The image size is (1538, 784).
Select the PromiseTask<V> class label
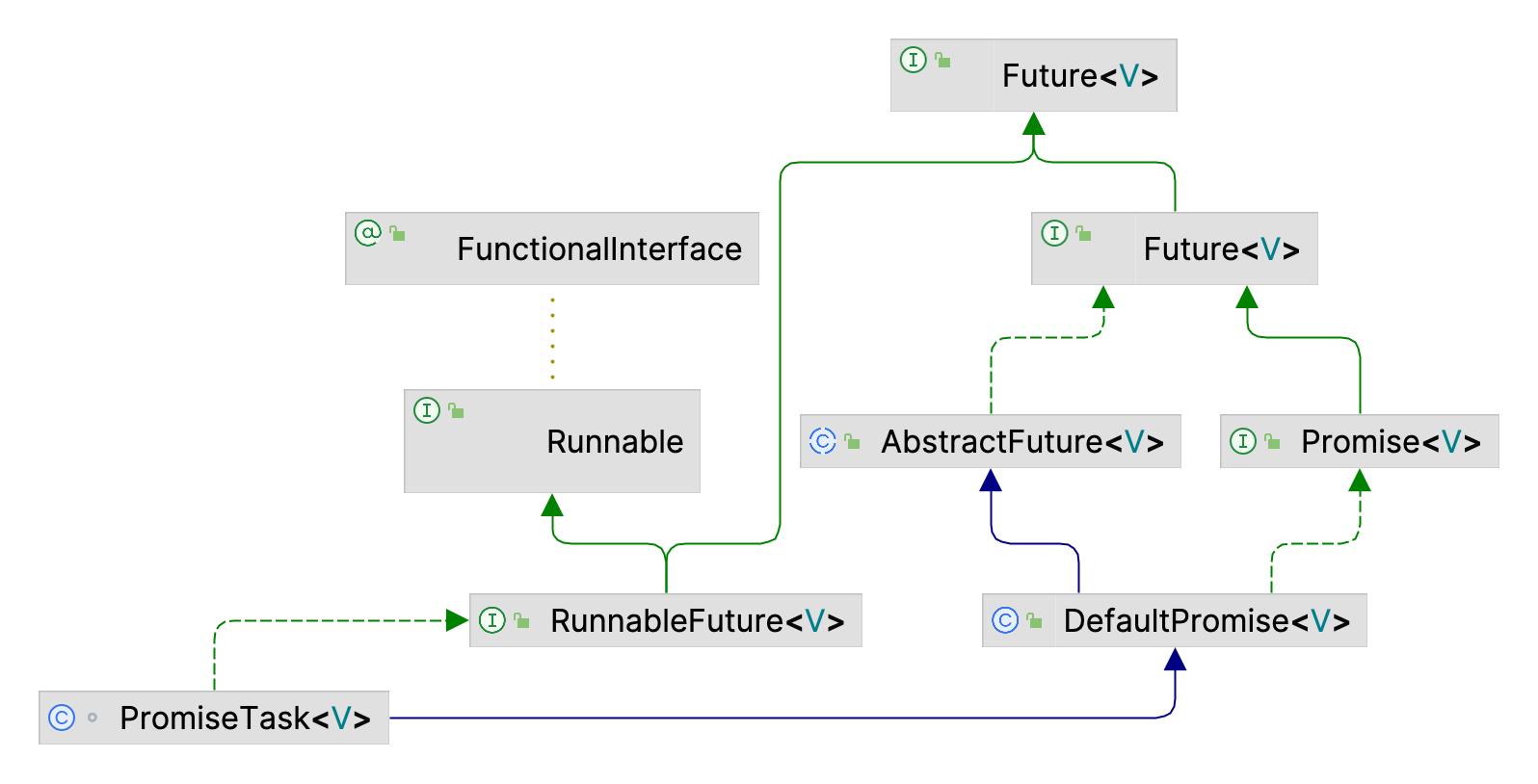pos(246,719)
